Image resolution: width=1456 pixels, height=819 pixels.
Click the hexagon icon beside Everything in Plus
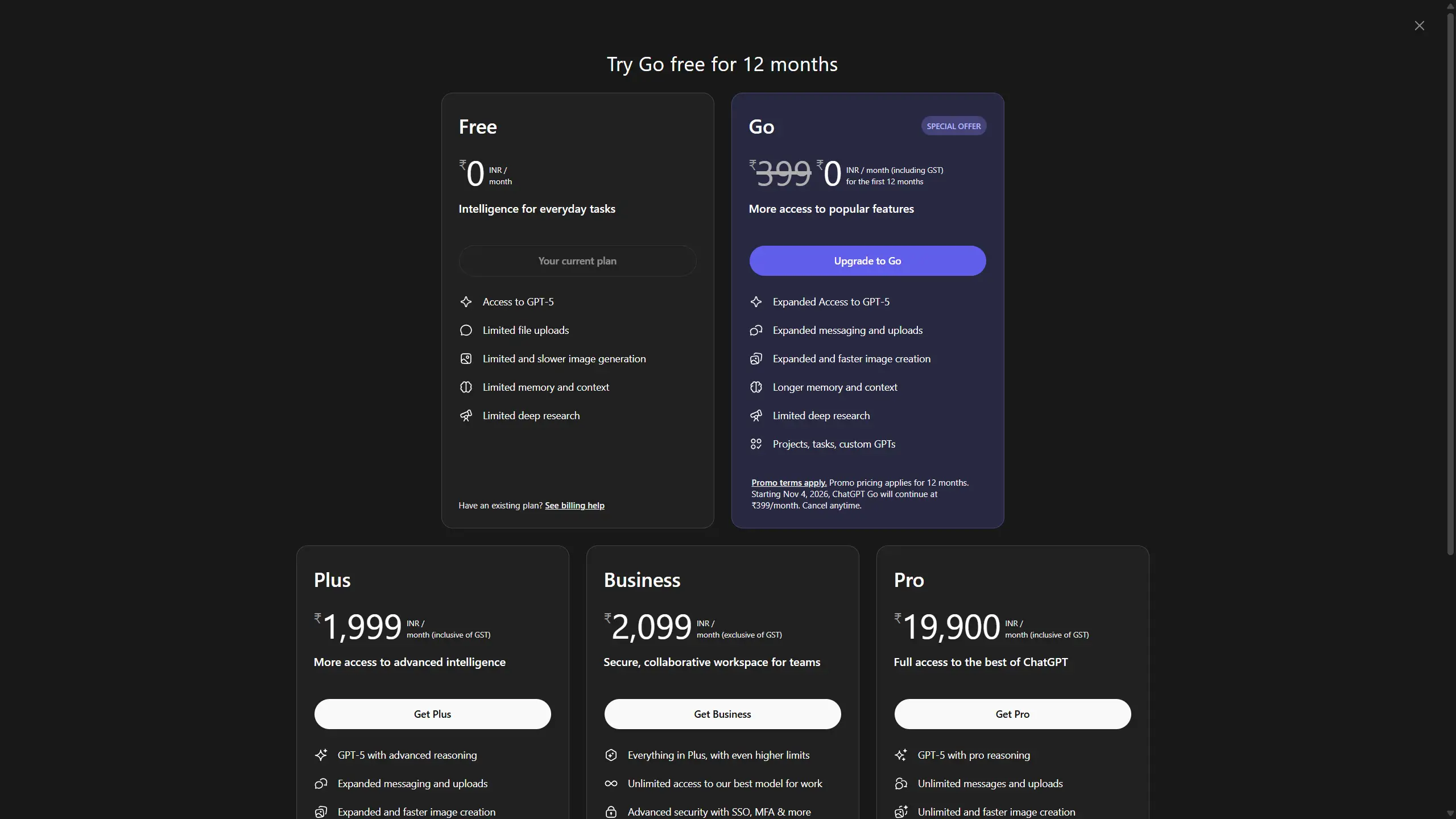pyautogui.click(x=611, y=755)
